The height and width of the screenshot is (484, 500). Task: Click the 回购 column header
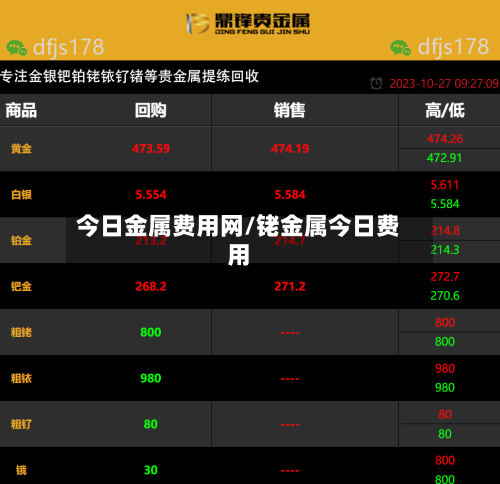(x=151, y=110)
